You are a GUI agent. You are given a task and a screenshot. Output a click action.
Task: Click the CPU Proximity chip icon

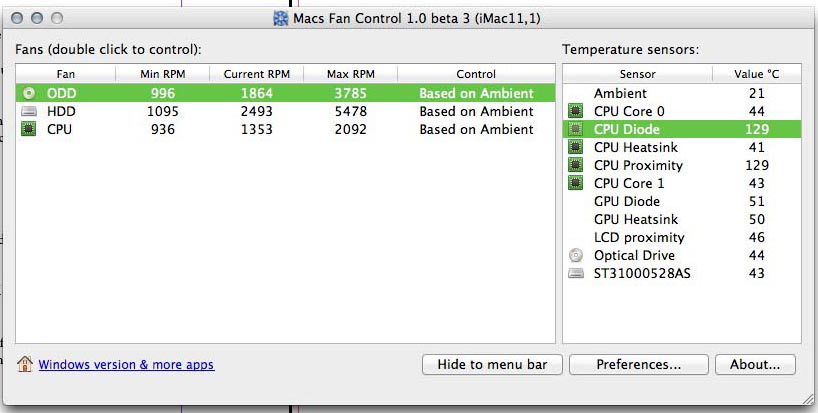coord(575,165)
